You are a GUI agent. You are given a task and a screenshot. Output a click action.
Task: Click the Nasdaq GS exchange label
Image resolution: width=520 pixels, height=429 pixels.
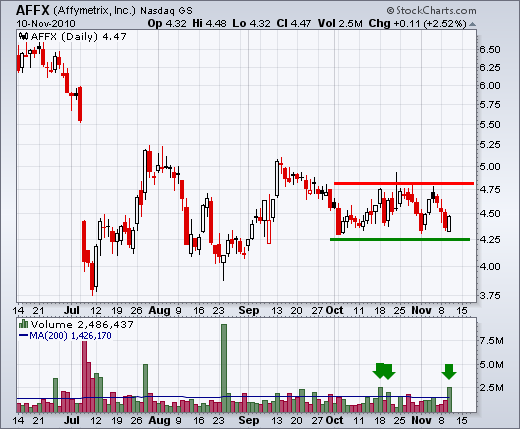pyautogui.click(x=166, y=11)
